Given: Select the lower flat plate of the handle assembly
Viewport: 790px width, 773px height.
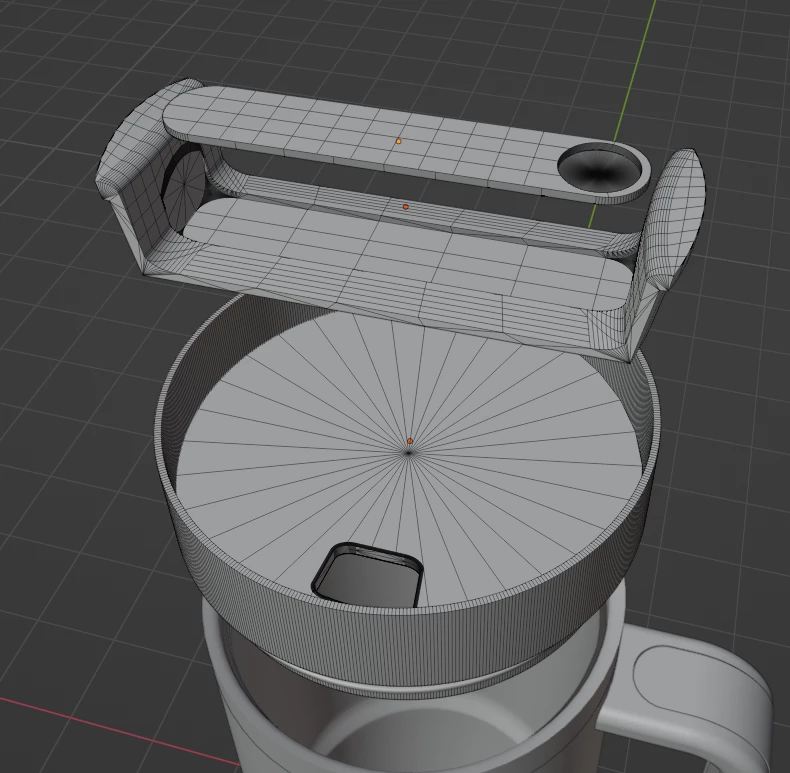Looking at the screenshot, I should click(x=408, y=252).
